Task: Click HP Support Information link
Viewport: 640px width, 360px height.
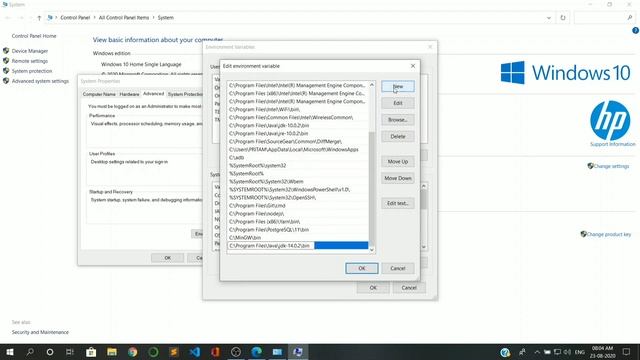Action: click(613, 144)
